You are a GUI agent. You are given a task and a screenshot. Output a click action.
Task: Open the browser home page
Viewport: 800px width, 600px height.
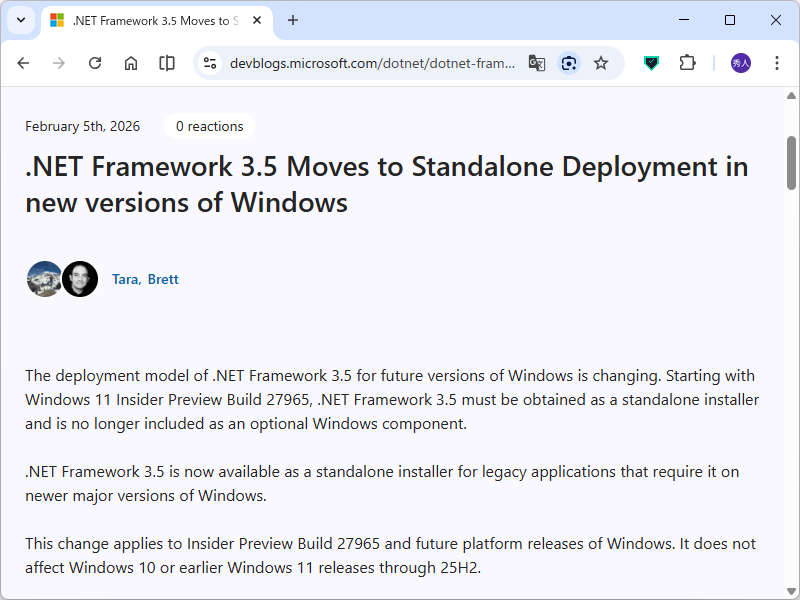coord(131,63)
